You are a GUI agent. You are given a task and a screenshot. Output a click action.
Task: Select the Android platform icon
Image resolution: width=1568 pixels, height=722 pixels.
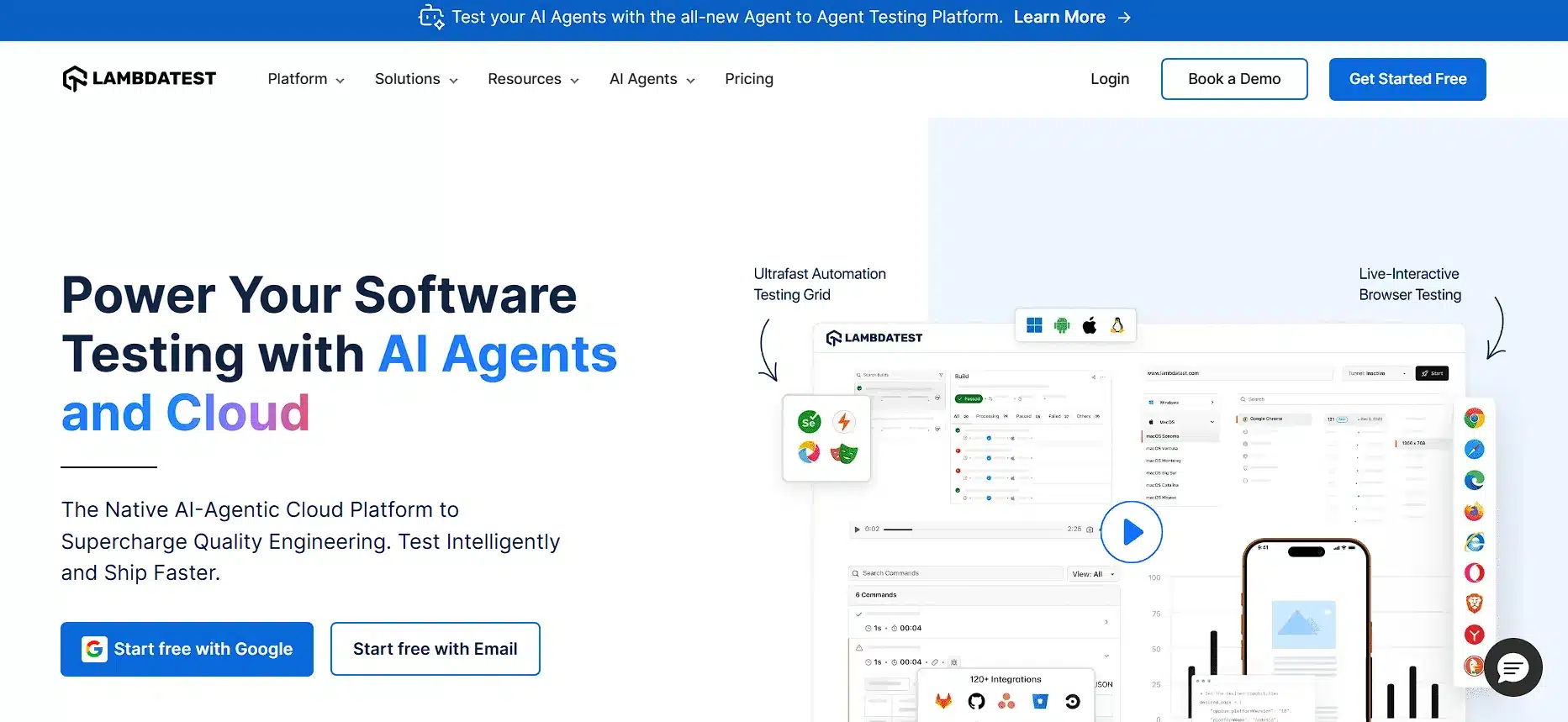pos(1062,326)
